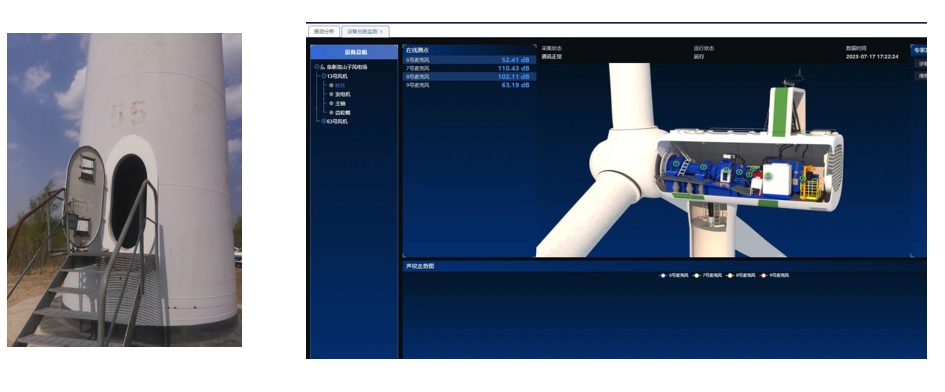Viewport: 945px width, 392px height.
Task: Expand the 63号风机 tree node
Action: 324,121
